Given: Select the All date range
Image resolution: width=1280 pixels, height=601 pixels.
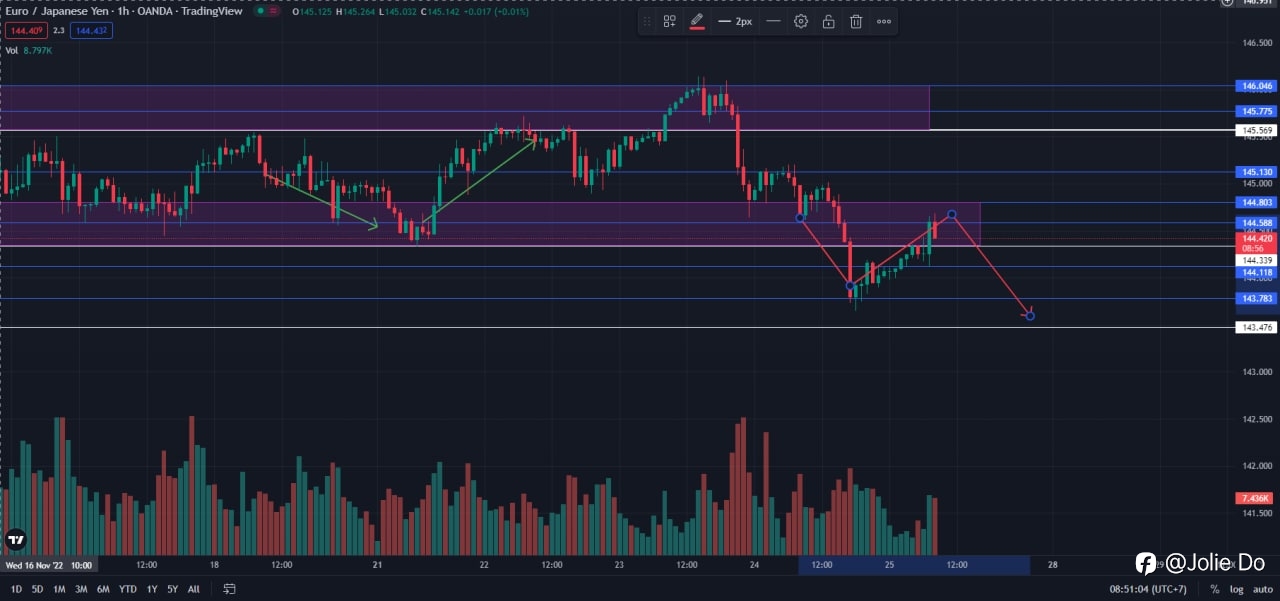Looking at the screenshot, I should click(x=193, y=589).
